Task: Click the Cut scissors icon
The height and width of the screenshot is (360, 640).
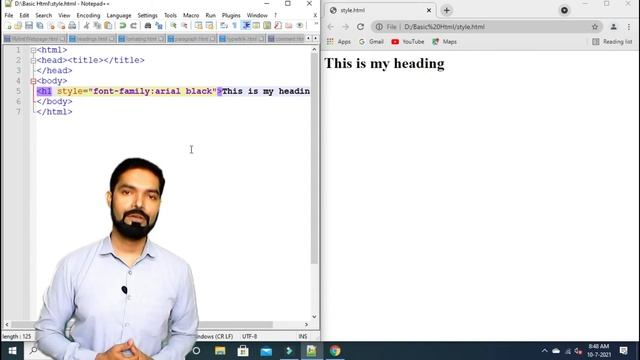Action: click(x=86, y=26)
